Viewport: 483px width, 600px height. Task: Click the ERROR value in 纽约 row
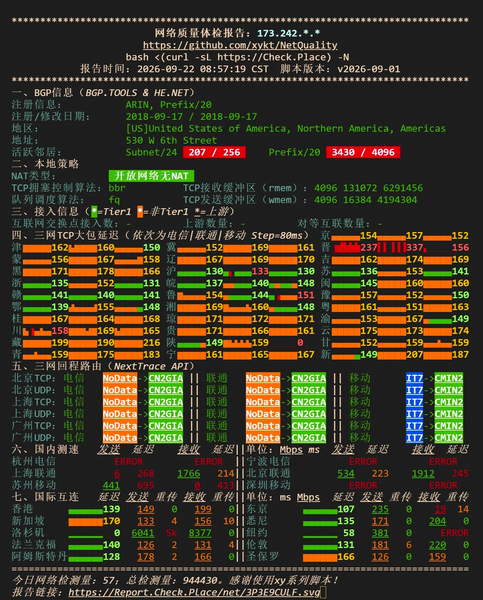pos(454,533)
